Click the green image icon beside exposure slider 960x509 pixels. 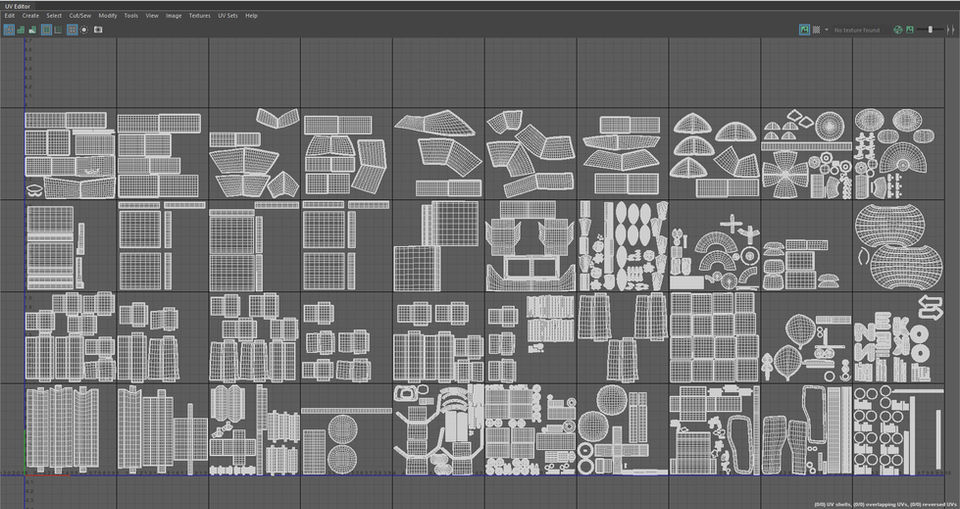tap(910, 29)
